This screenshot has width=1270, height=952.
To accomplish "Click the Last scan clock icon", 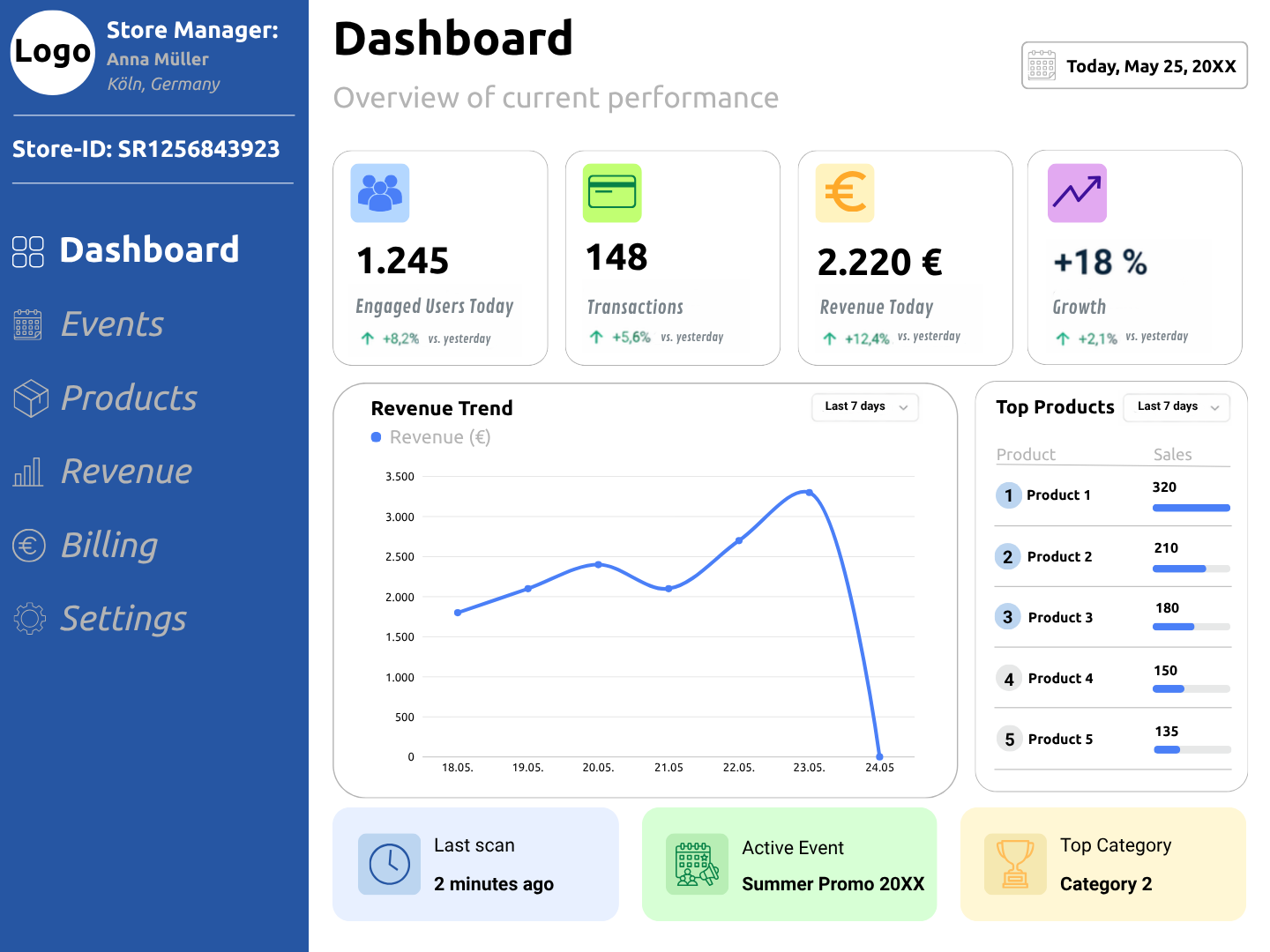I will pyautogui.click(x=389, y=864).
